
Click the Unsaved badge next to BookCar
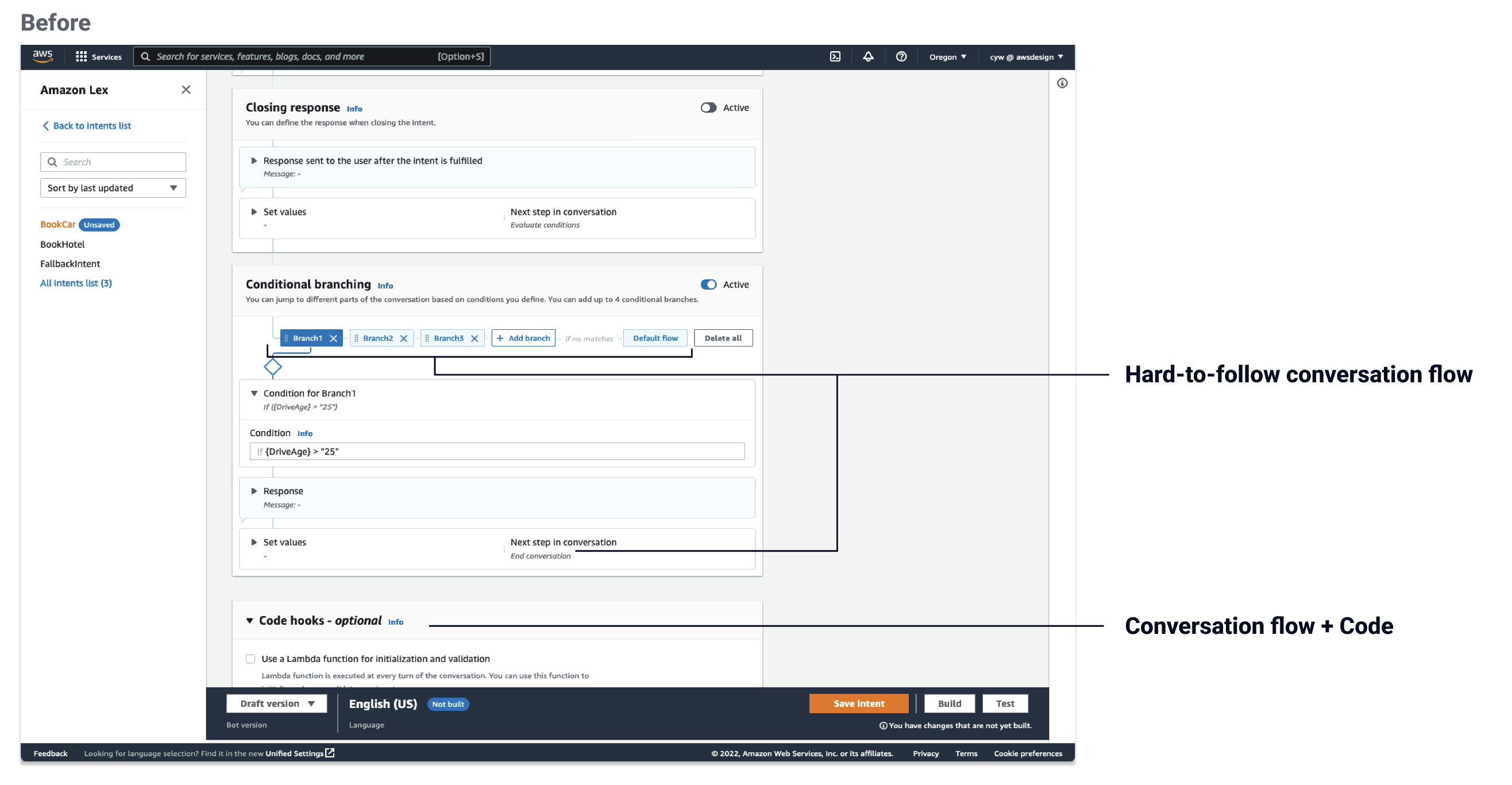99,225
